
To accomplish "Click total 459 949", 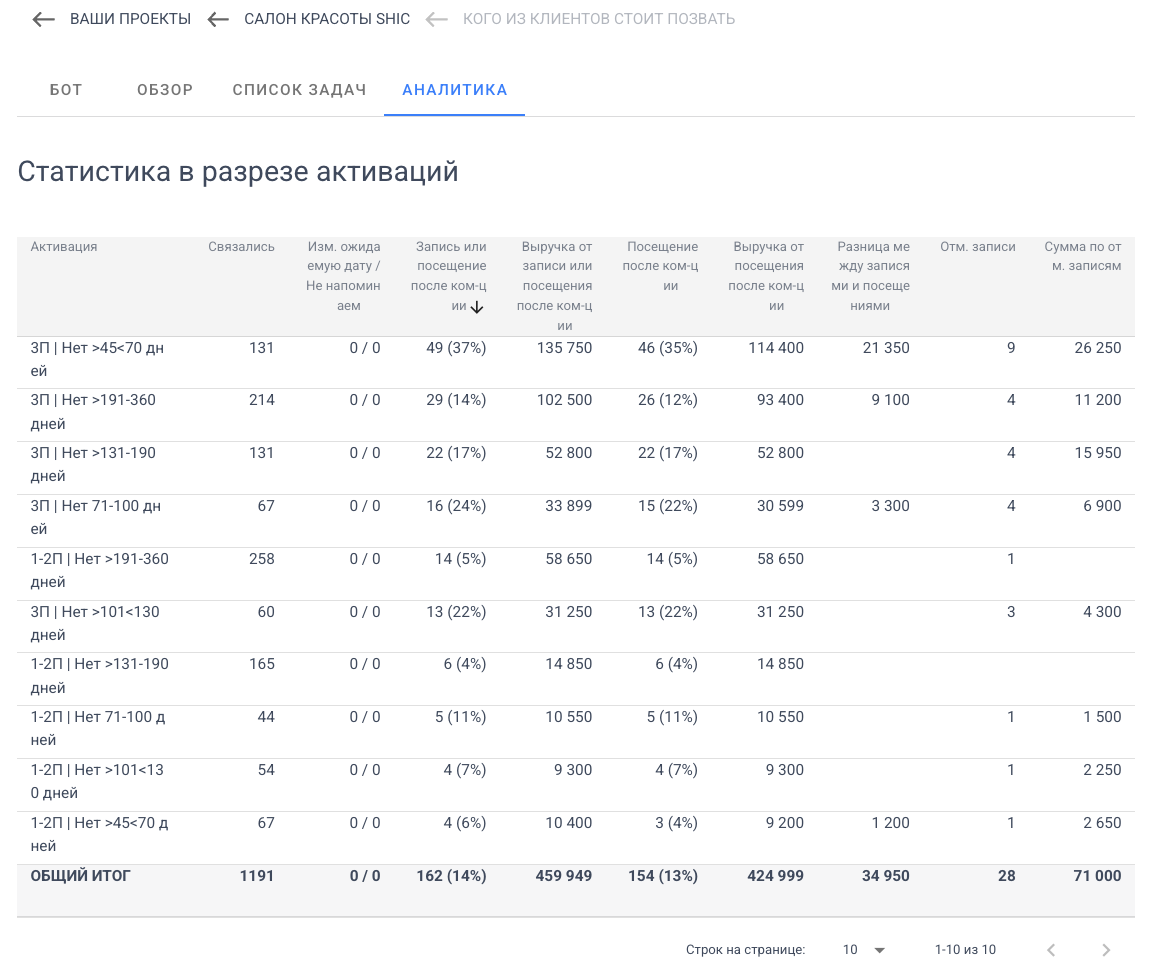I will [x=563, y=876].
